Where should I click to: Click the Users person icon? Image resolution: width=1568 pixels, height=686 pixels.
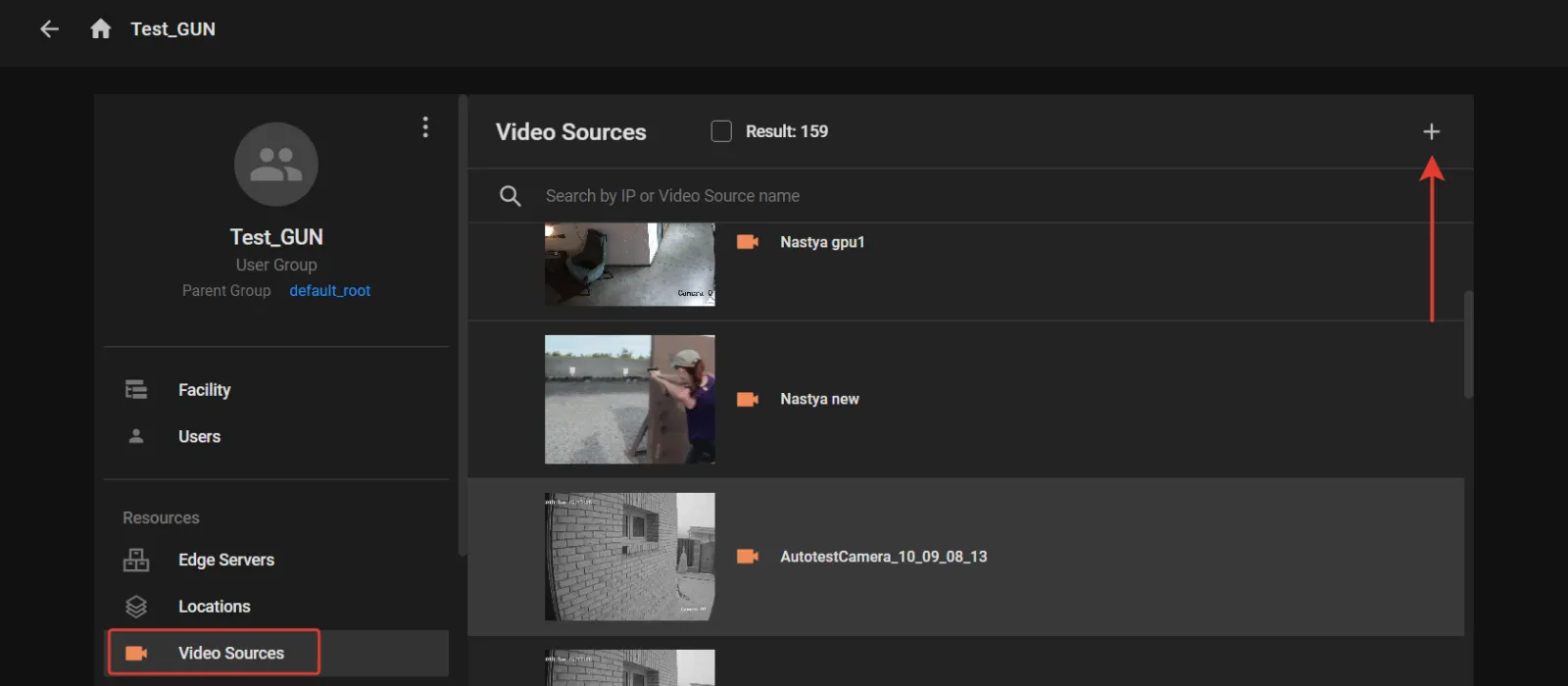[x=136, y=436]
